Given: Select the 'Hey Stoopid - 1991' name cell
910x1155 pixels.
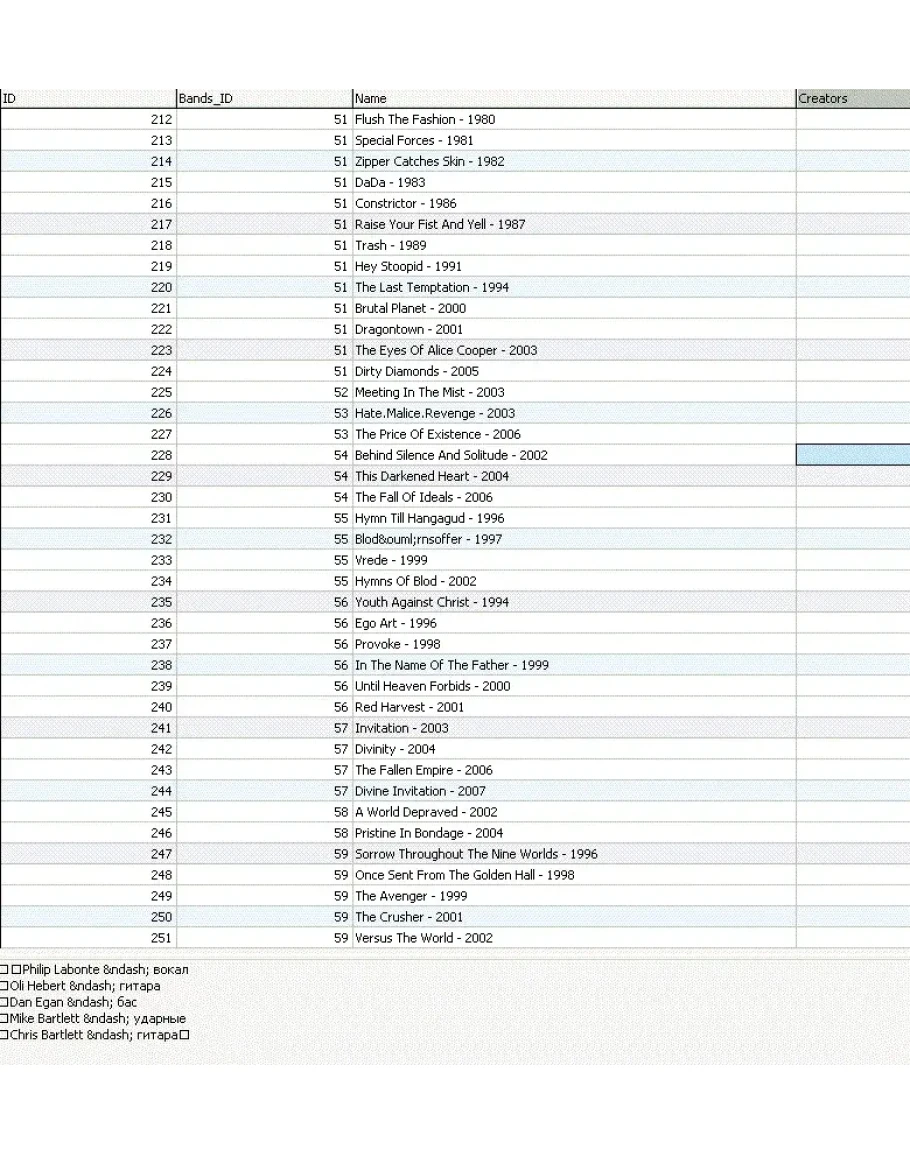Looking at the screenshot, I should [408, 266].
